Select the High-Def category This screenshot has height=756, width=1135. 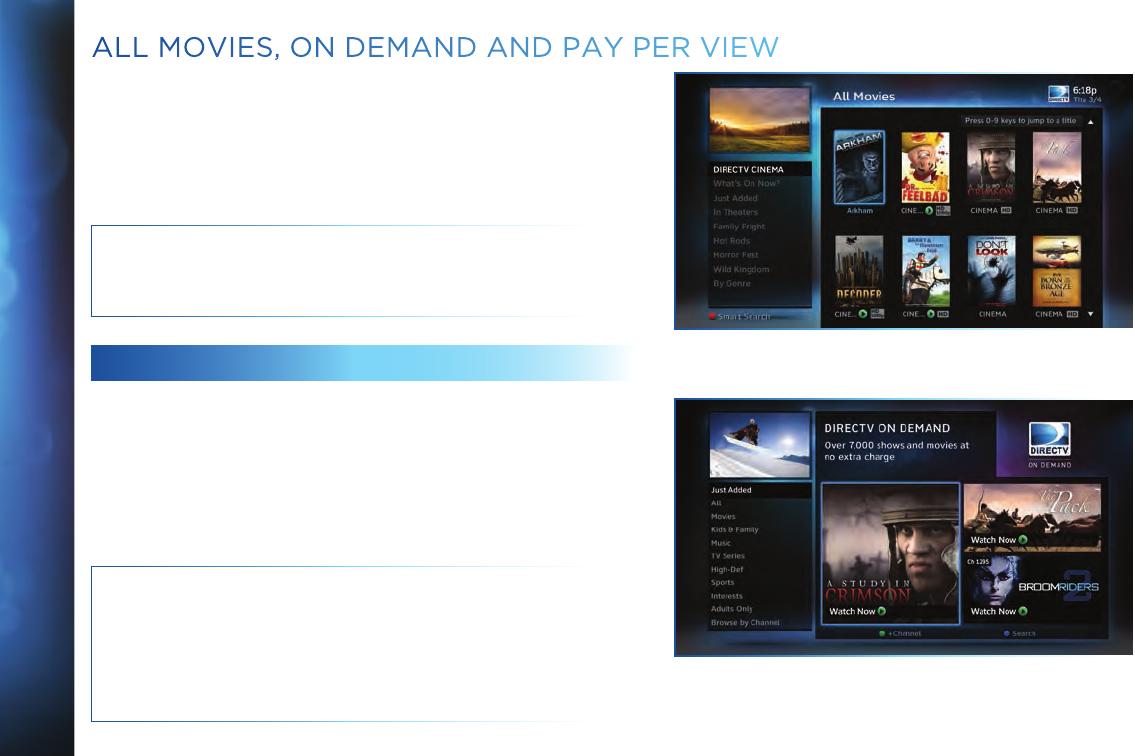click(x=727, y=569)
